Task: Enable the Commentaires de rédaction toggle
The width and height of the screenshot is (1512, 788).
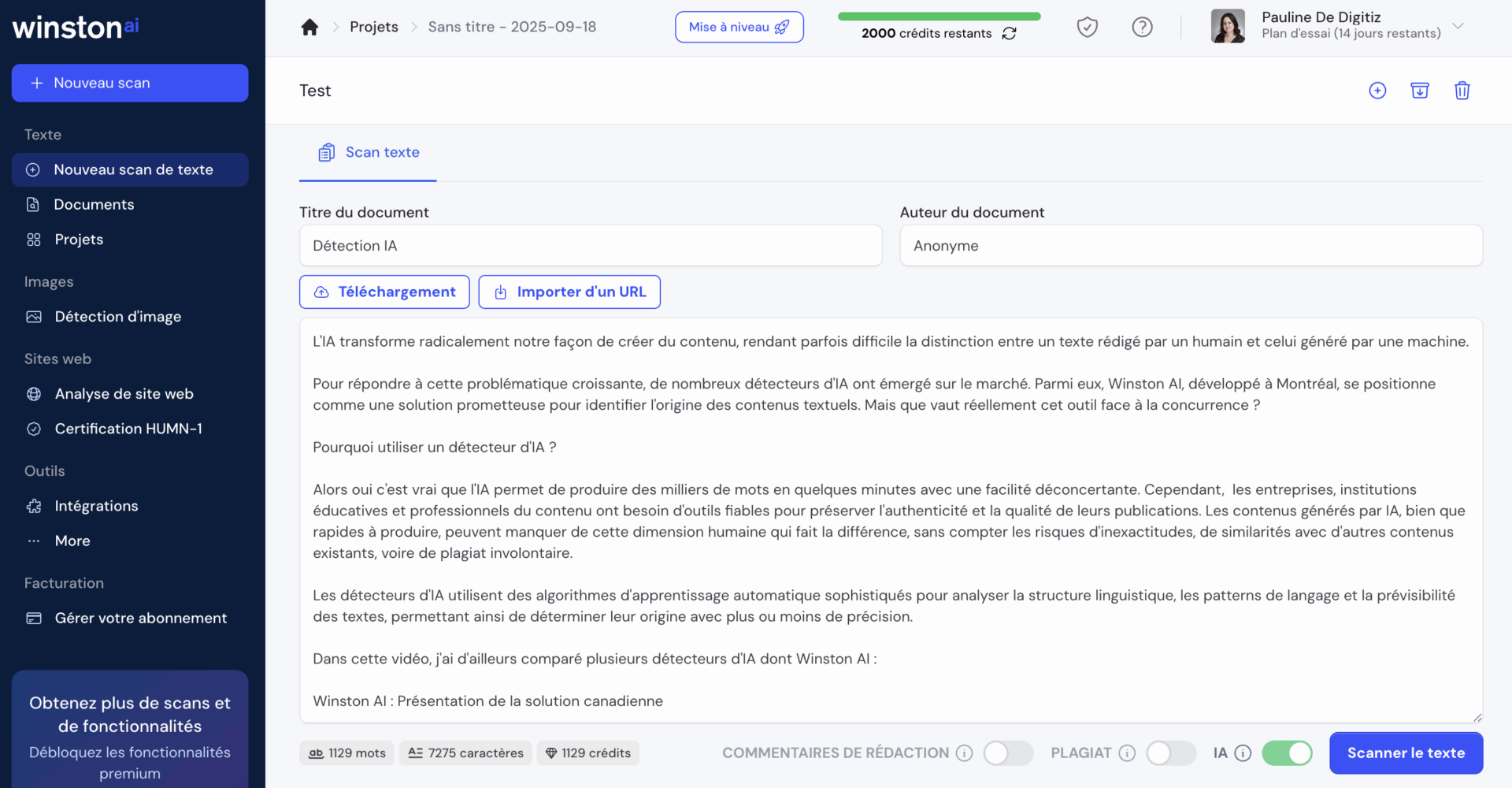Action: (1008, 753)
